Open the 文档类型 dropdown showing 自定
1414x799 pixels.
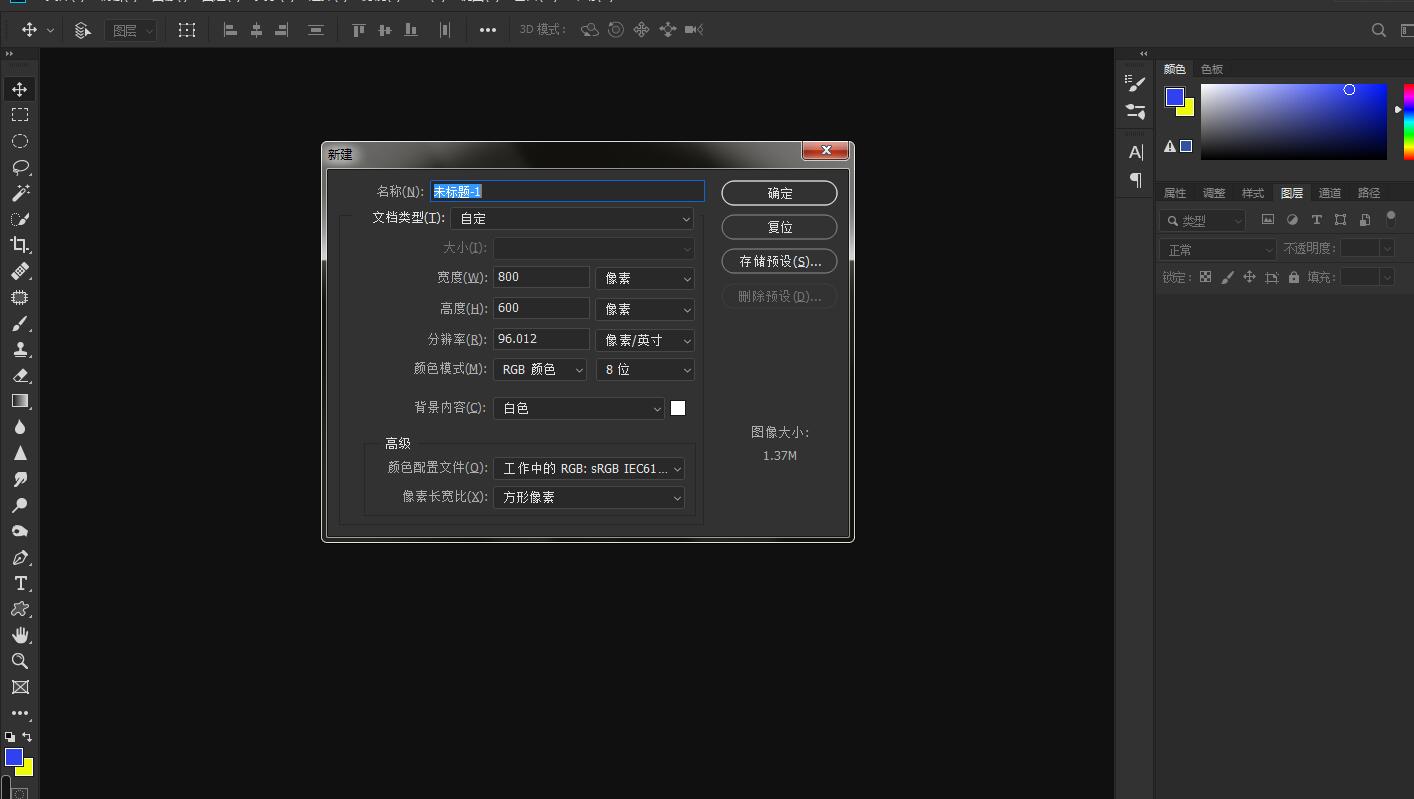coord(572,218)
